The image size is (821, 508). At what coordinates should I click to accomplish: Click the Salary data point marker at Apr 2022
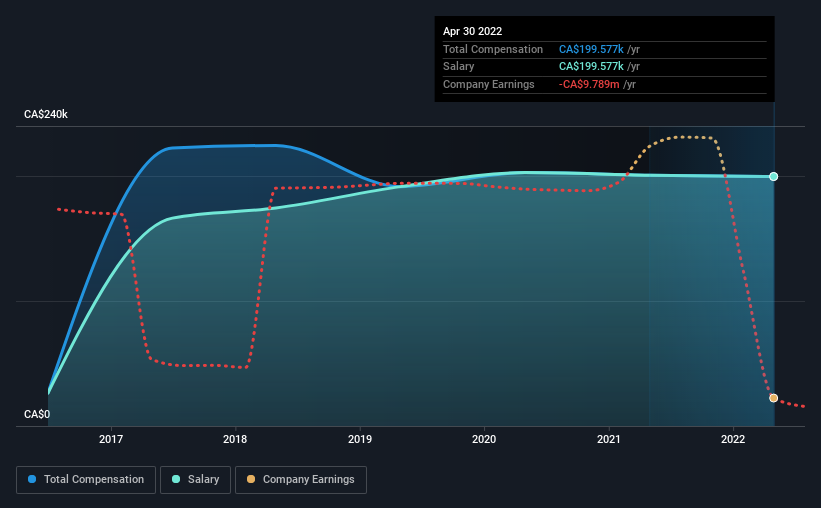pyautogui.click(x=773, y=176)
